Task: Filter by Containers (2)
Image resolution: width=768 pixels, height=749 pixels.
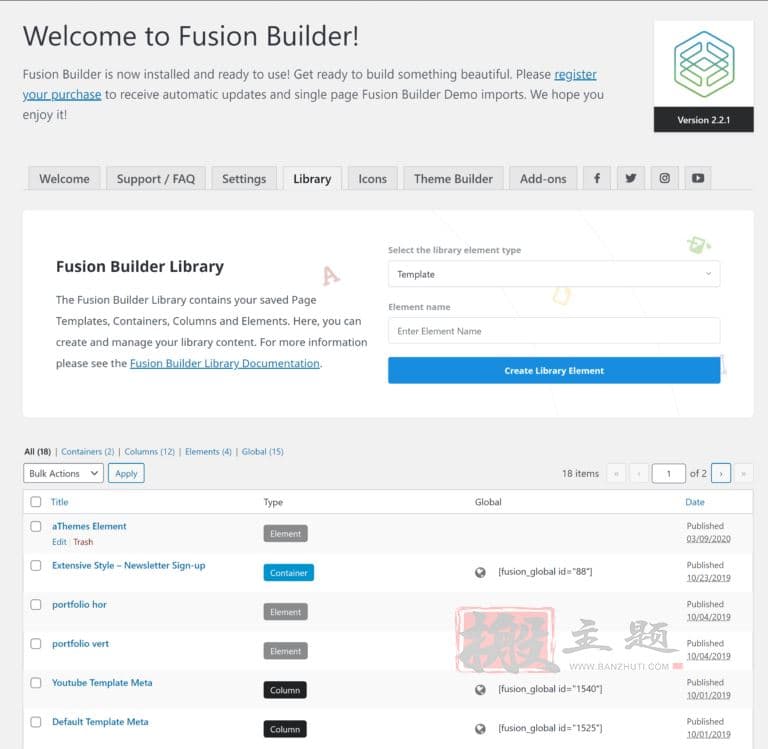Action: click(x=88, y=452)
